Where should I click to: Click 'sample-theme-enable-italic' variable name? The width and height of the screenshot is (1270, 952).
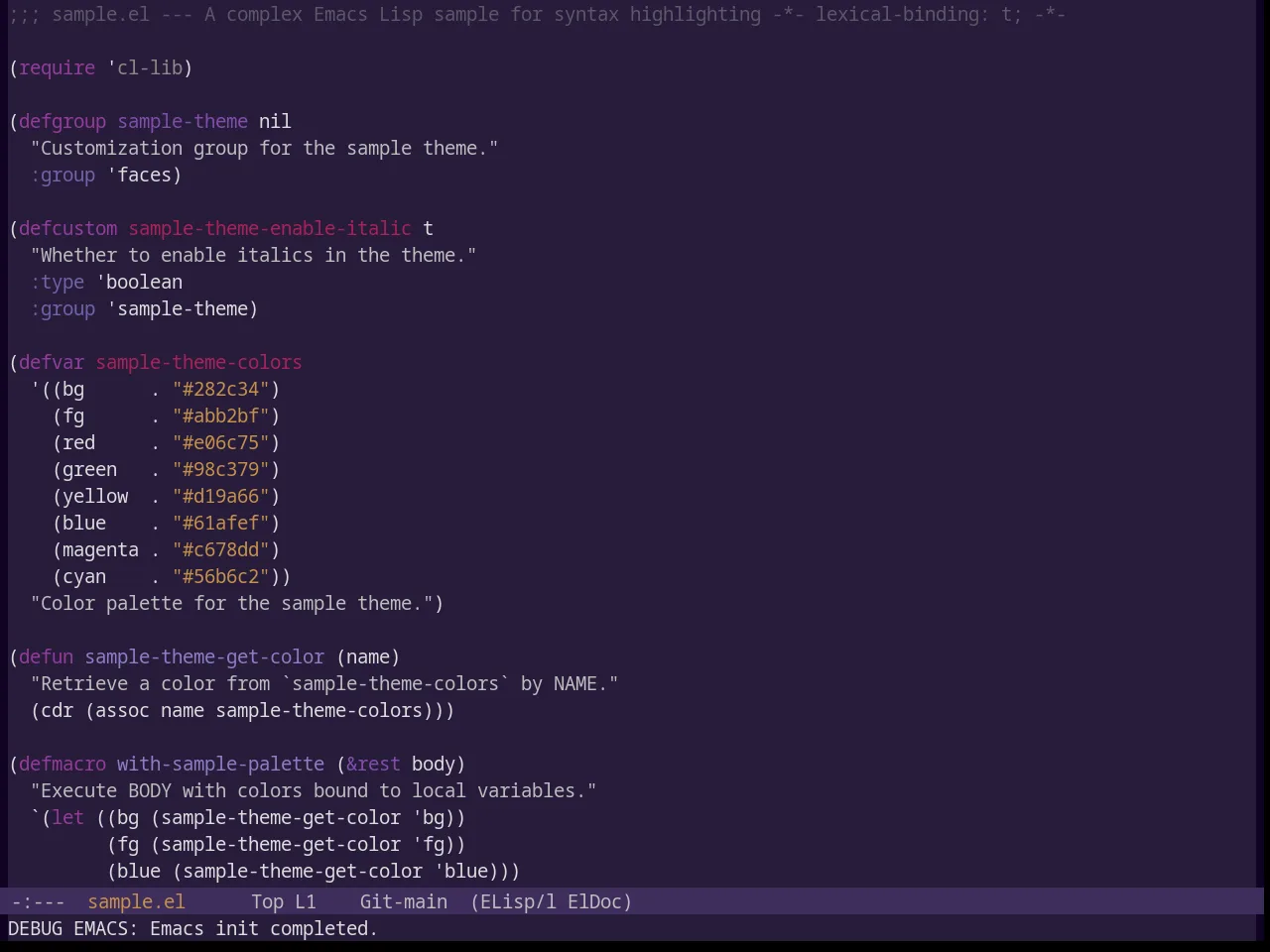coord(270,228)
